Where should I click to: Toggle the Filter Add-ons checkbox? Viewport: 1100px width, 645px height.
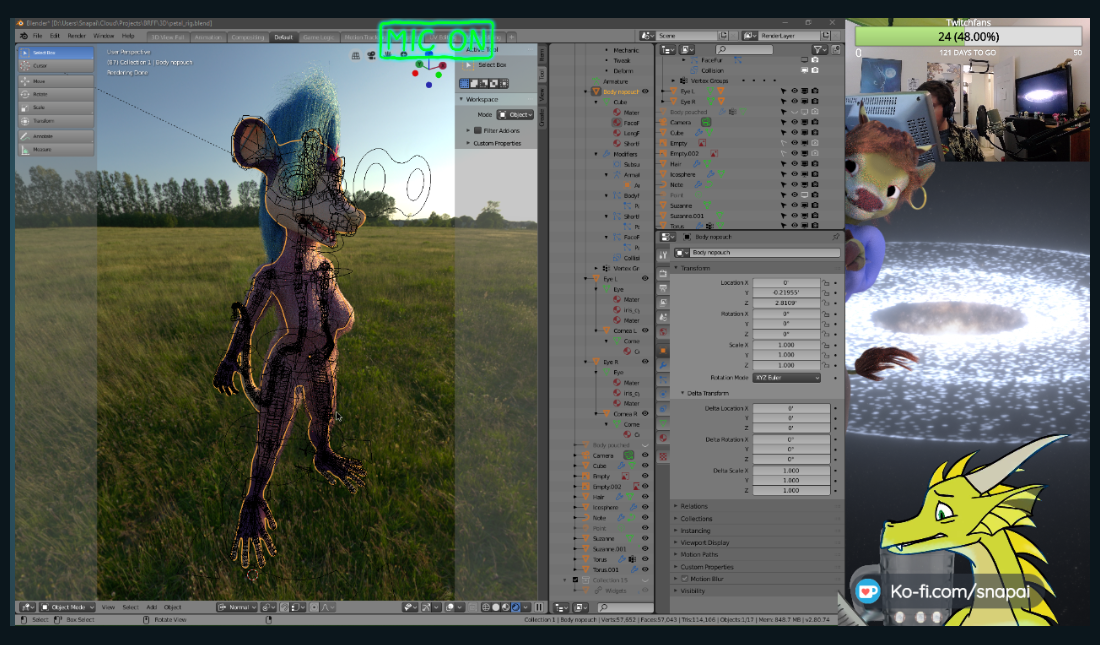[x=477, y=130]
